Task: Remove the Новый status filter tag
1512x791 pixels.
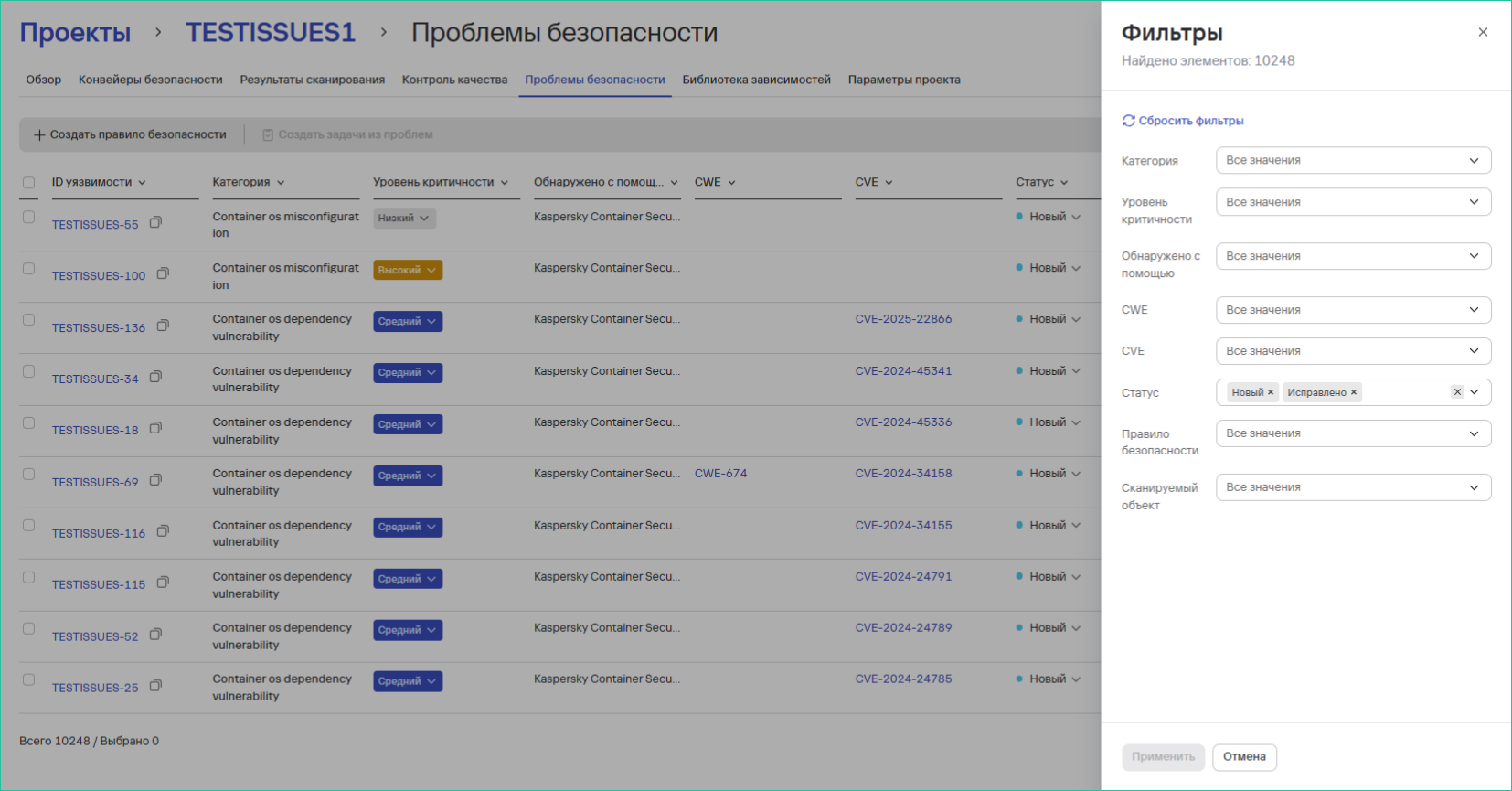Action: pos(1271,392)
